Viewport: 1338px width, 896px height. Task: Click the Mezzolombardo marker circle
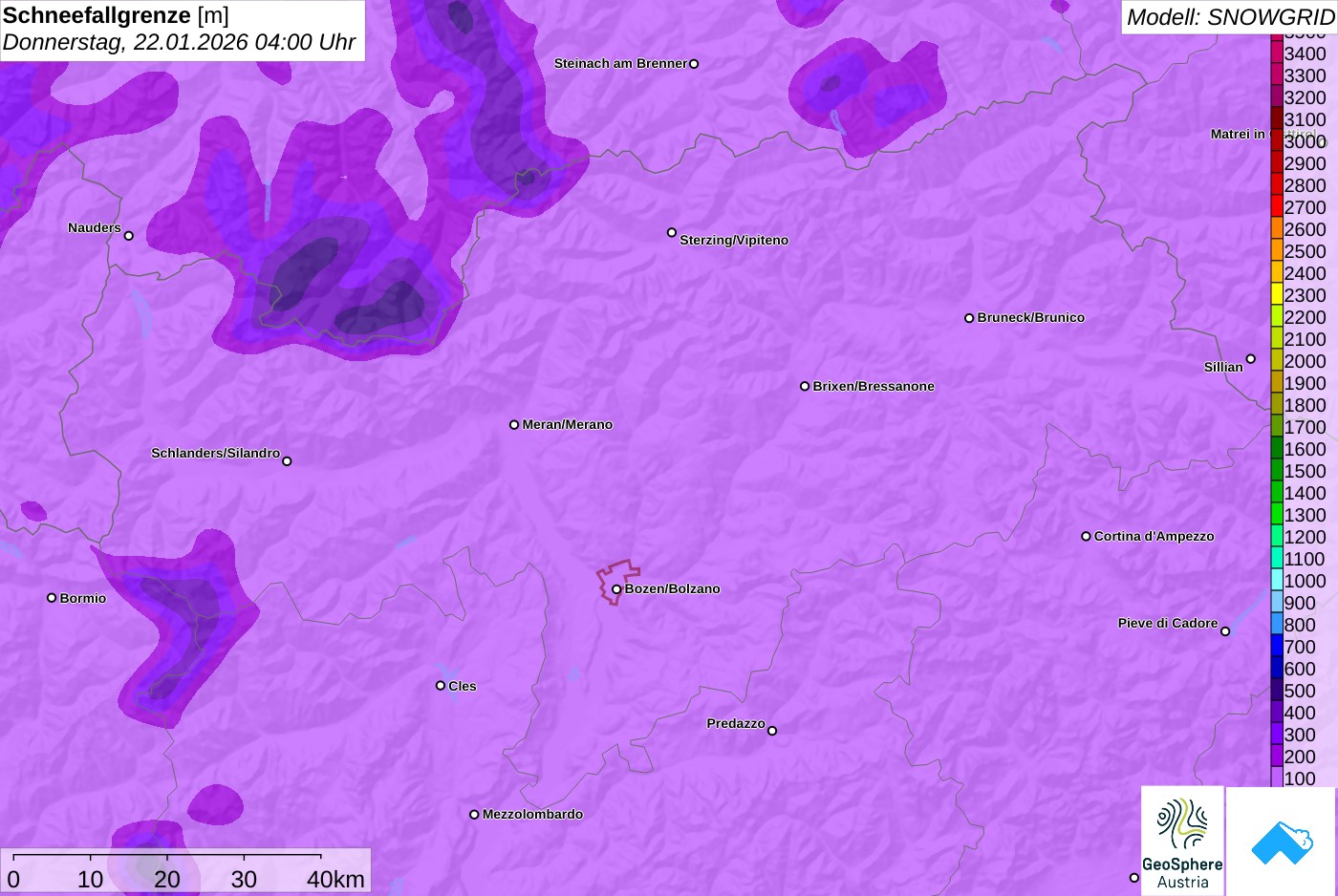pyautogui.click(x=474, y=815)
